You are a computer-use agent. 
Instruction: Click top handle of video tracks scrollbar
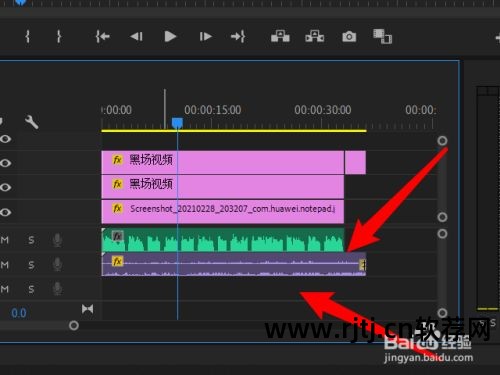[x=442, y=141]
